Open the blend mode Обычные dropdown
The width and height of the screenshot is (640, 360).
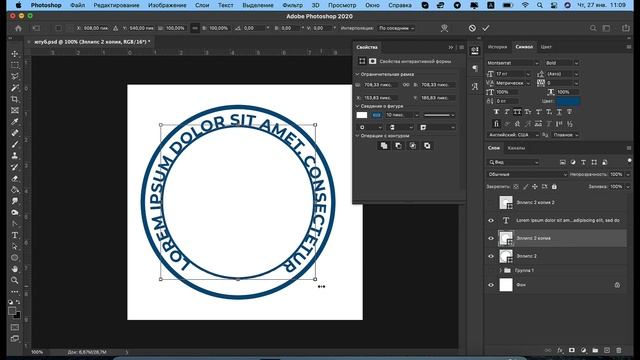[527, 174]
